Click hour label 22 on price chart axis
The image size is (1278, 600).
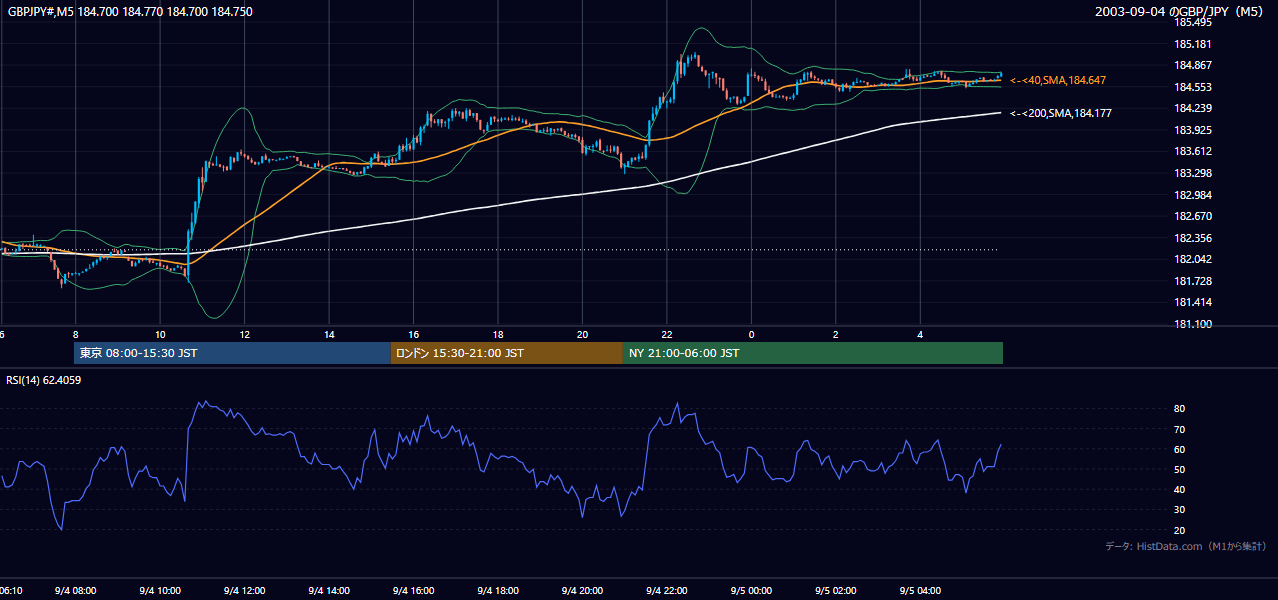point(667,334)
